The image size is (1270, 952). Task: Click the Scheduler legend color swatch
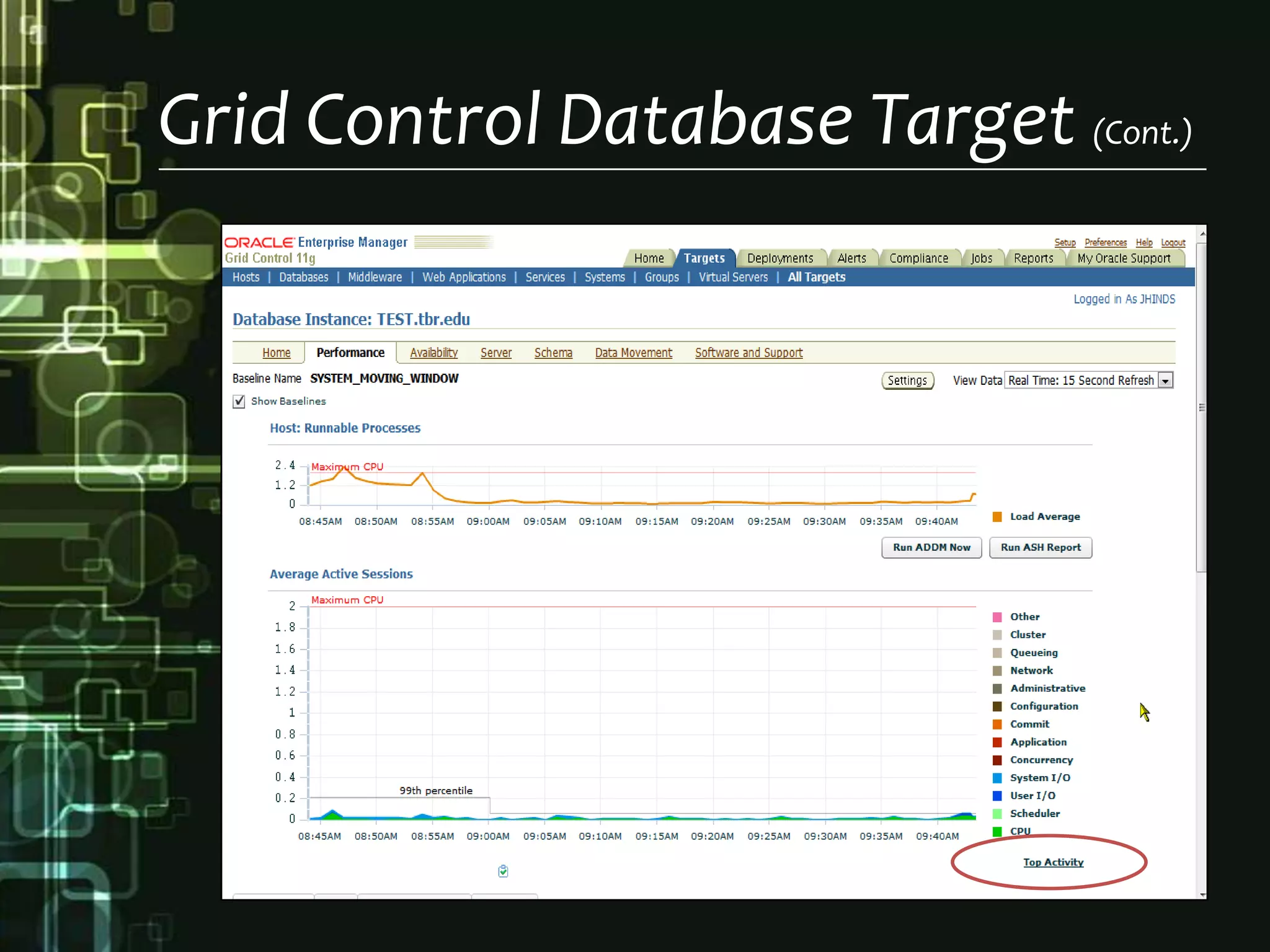pyautogui.click(x=997, y=814)
